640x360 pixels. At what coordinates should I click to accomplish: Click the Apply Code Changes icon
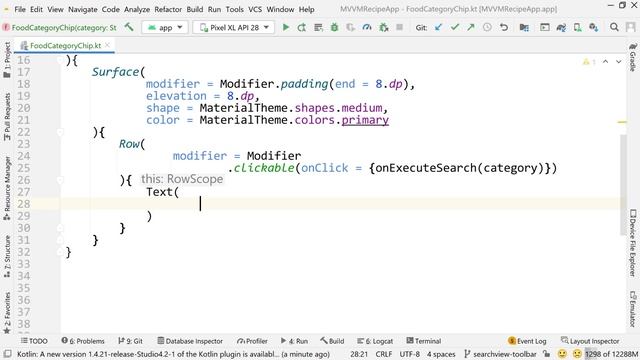(x=318, y=27)
